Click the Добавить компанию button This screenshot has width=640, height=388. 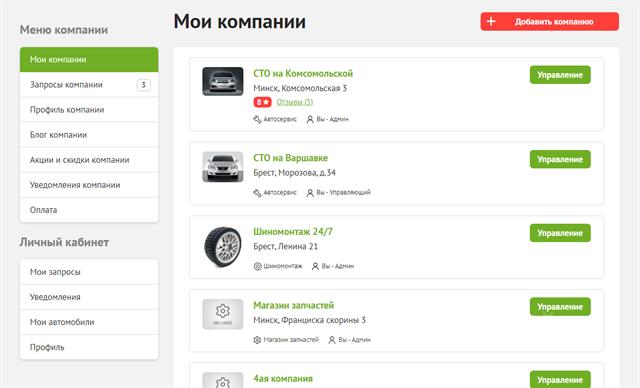coord(549,22)
